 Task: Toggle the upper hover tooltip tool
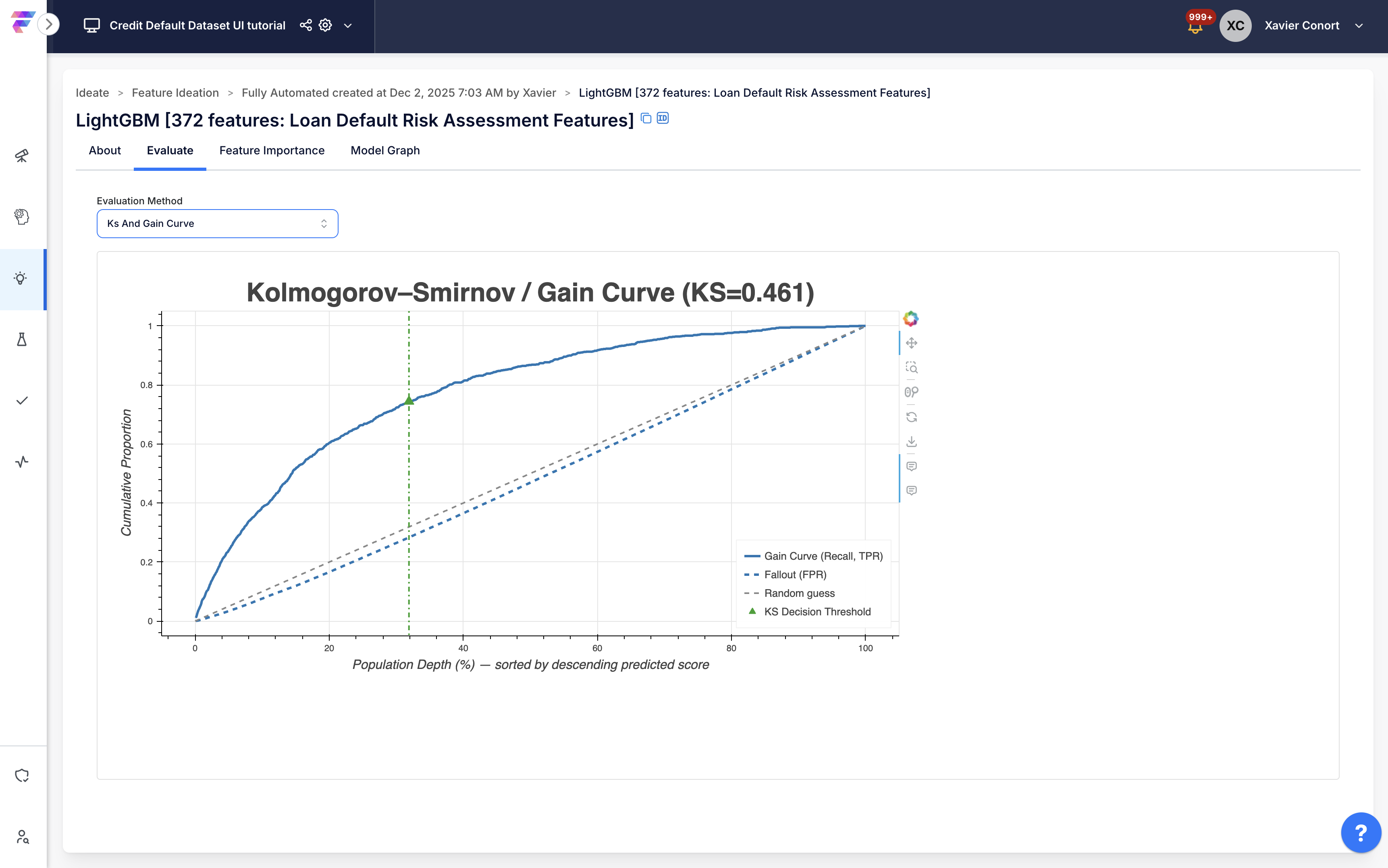(x=911, y=466)
